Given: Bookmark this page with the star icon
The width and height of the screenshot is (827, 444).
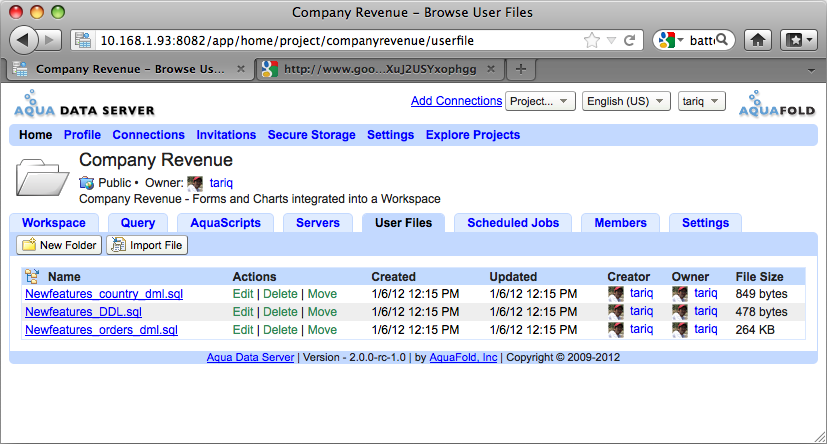Looking at the screenshot, I should pos(593,41).
